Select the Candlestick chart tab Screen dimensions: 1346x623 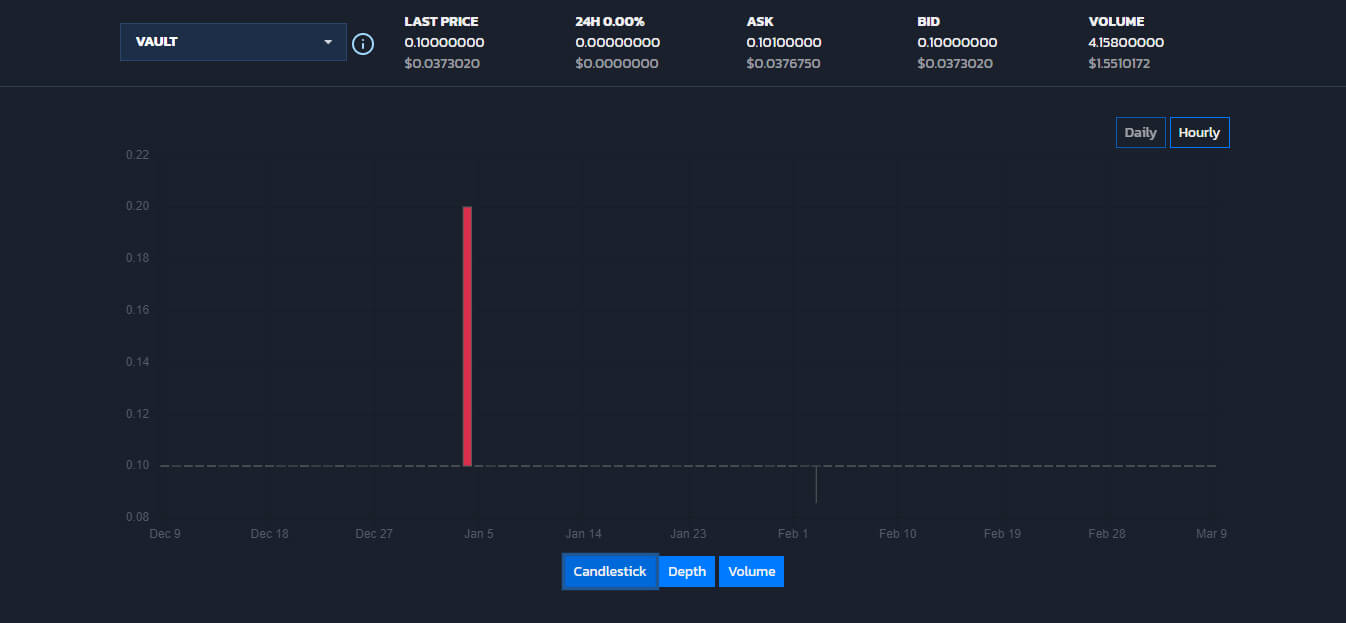[x=610, y=571]
